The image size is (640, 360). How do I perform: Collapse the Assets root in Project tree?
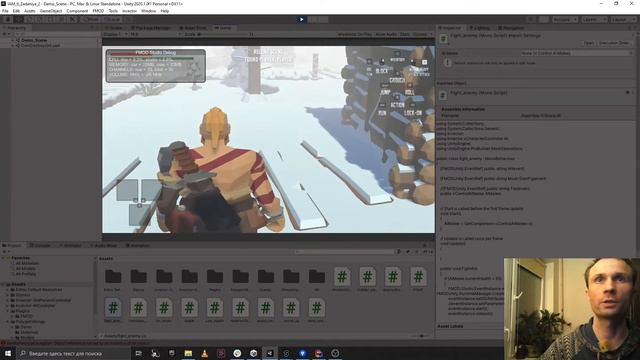coord(4,284)
